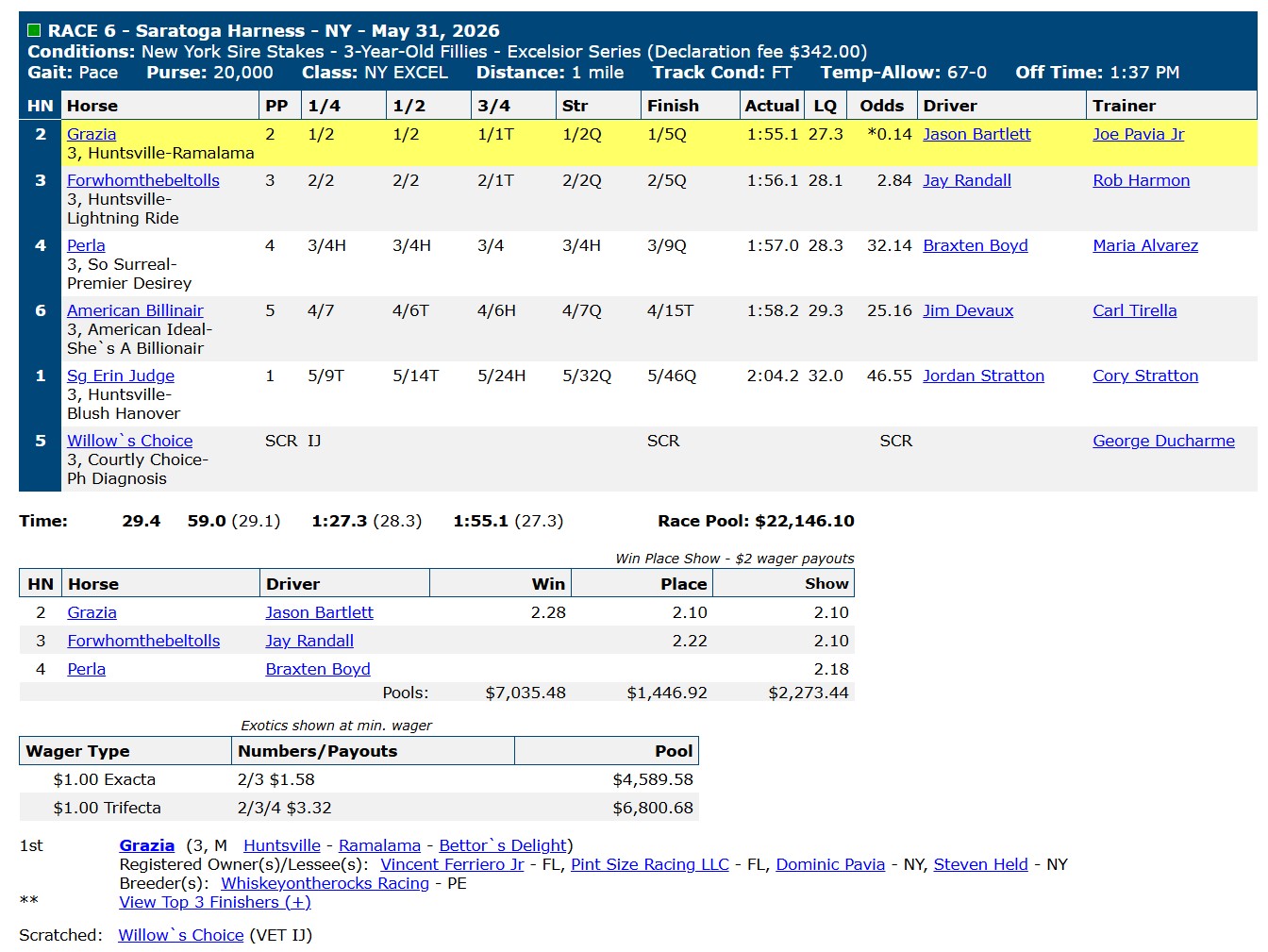Click Jay Randall in the payout table
1268x952 pixels.
[x=309, y=641]
